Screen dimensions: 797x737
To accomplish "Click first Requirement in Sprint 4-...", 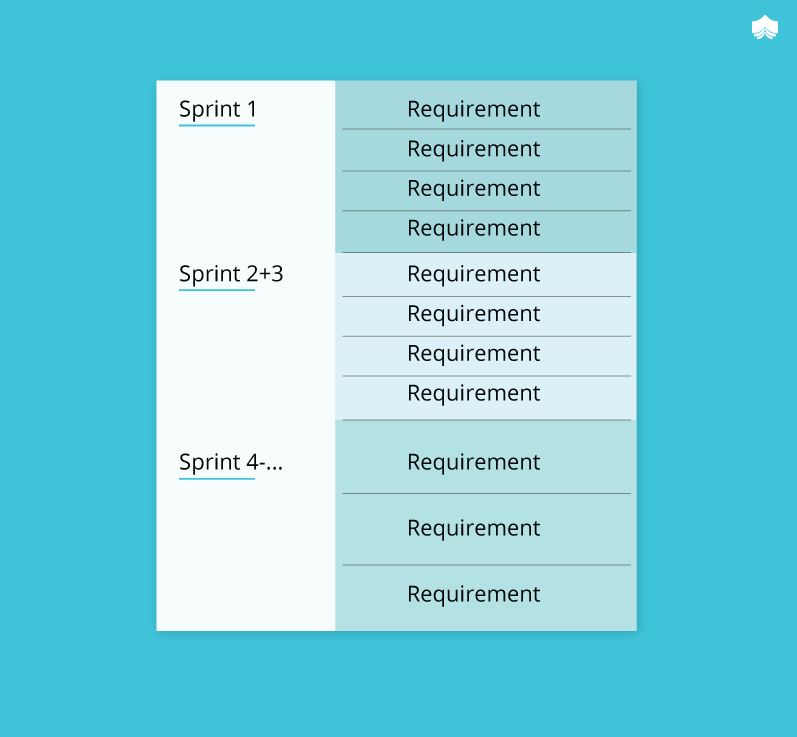I will coord(474,462).
